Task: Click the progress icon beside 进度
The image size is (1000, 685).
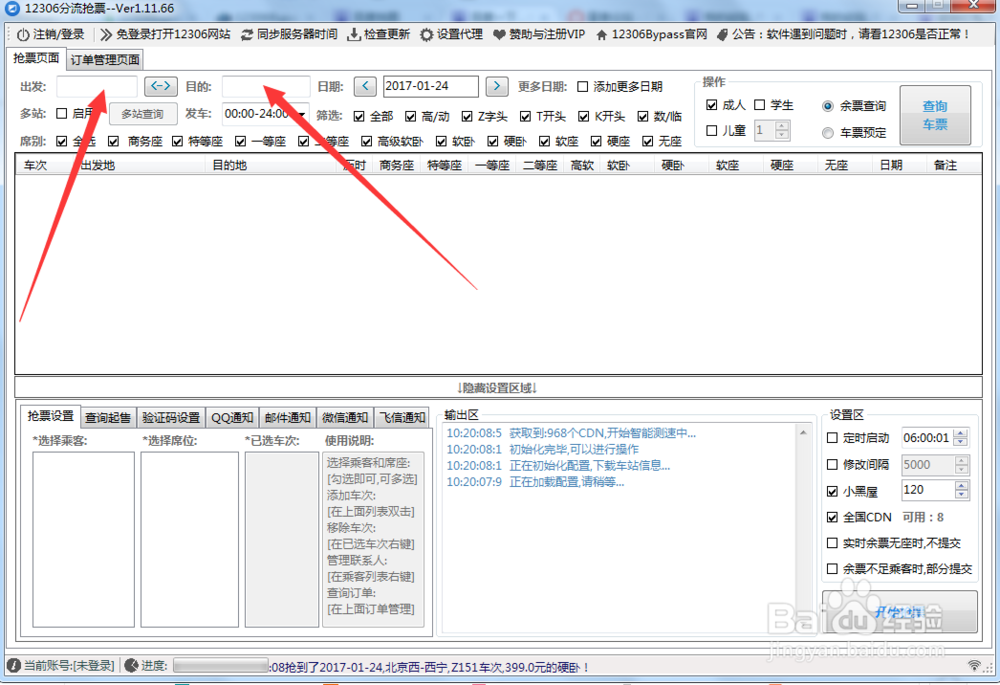Action: click(x=131, y=665)
